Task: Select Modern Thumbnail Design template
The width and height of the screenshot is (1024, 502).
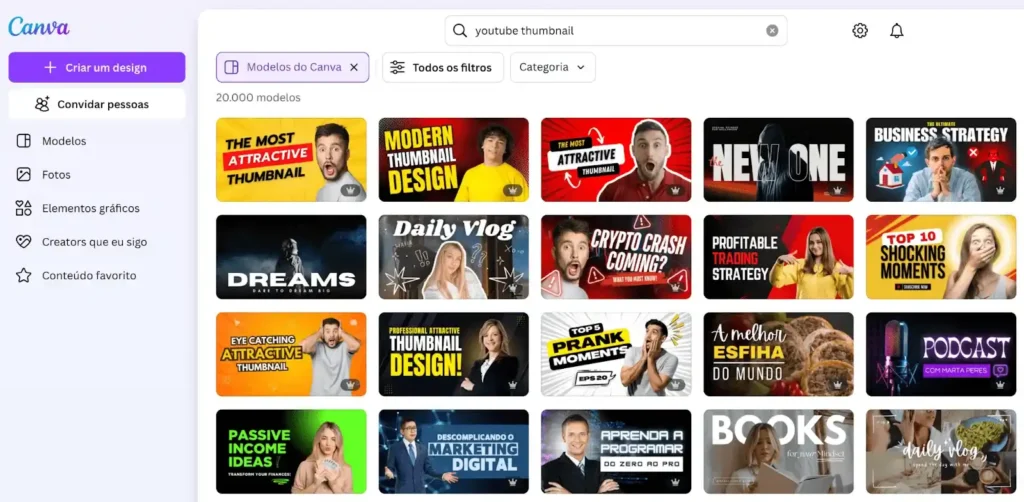Action: (454, 160)
